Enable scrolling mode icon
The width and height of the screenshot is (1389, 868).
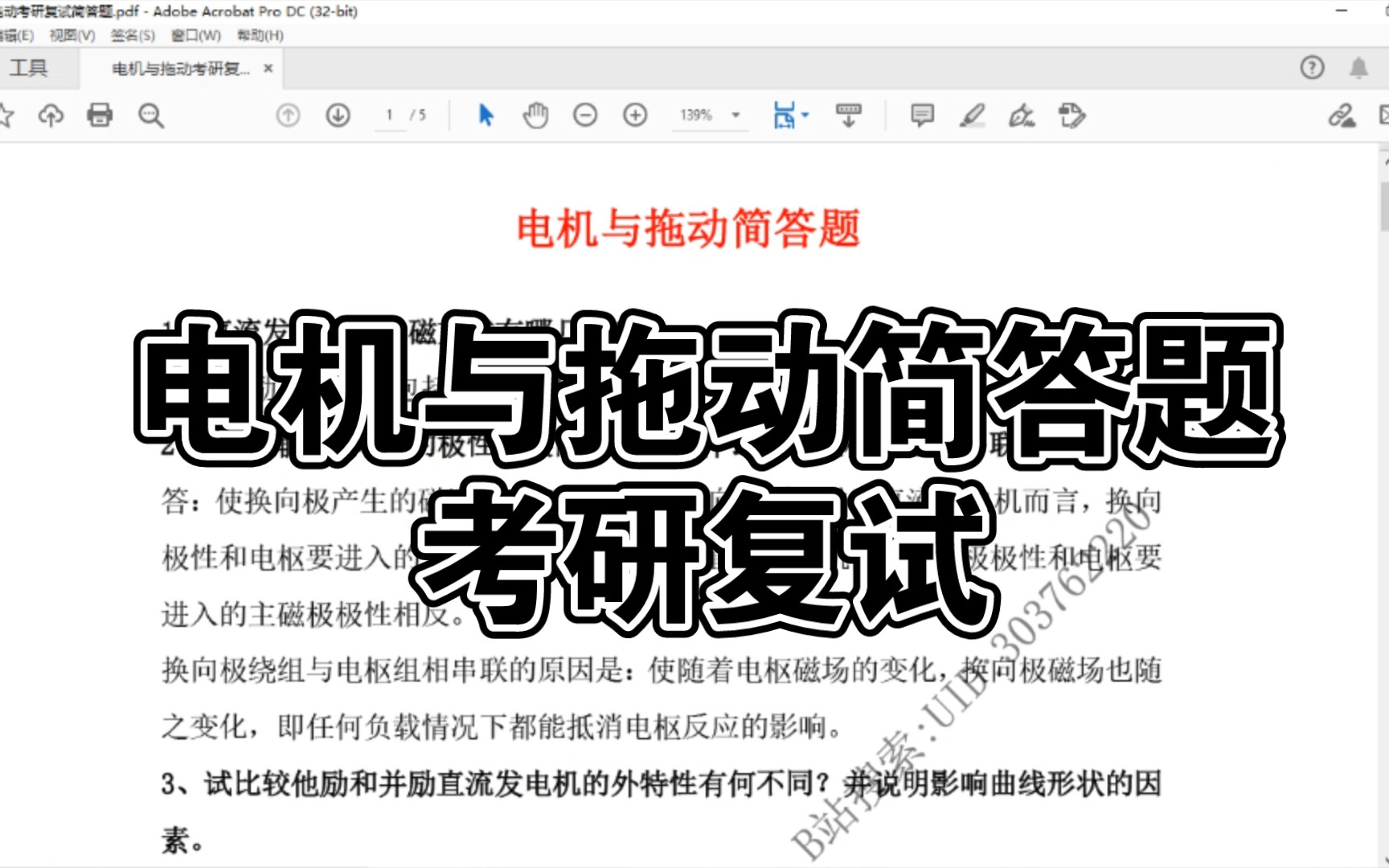coord(849,116)
